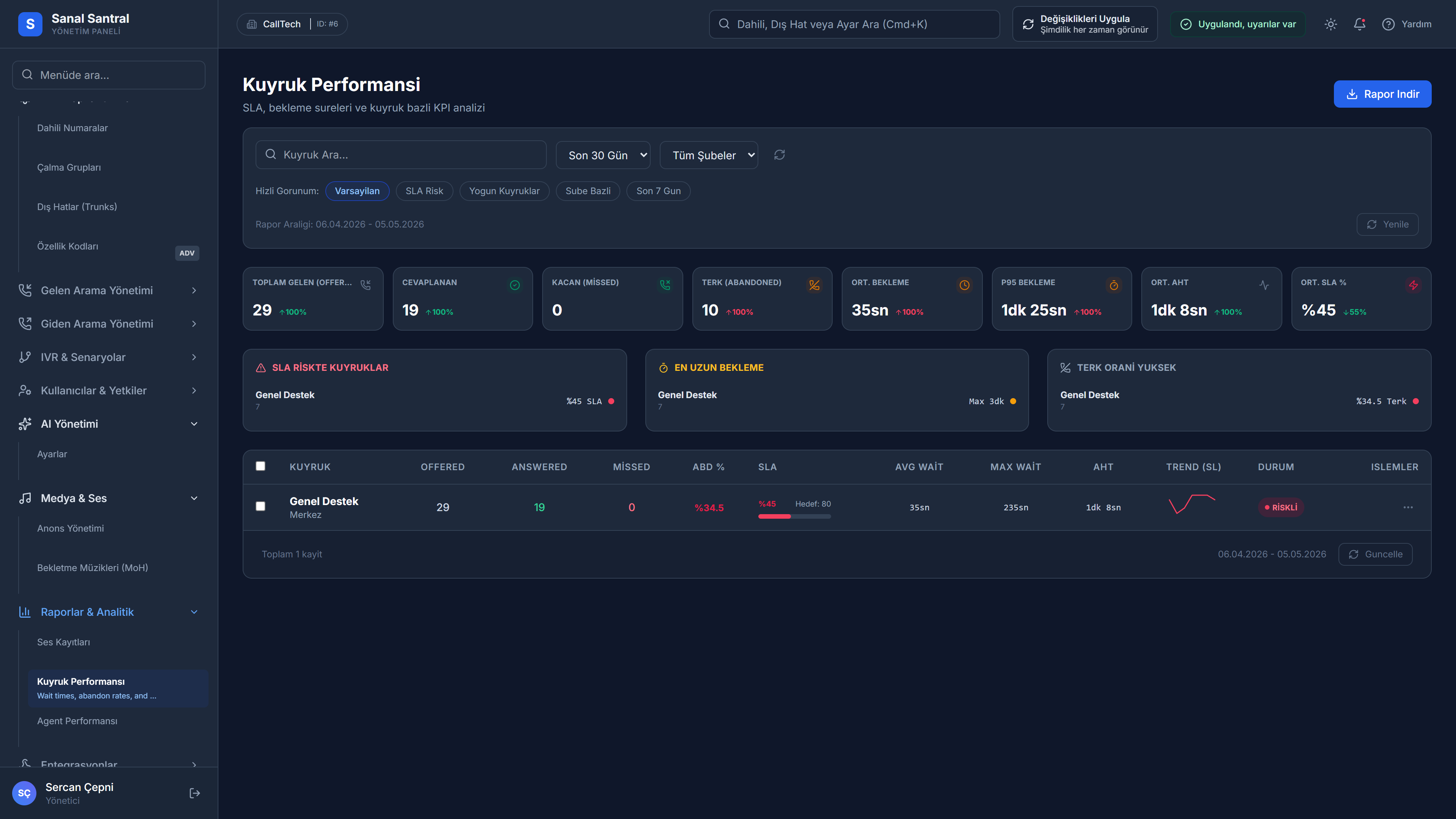Expand Gelen Arama Yönetimi chevron
1456x819 pixels.
pos(194,290)
